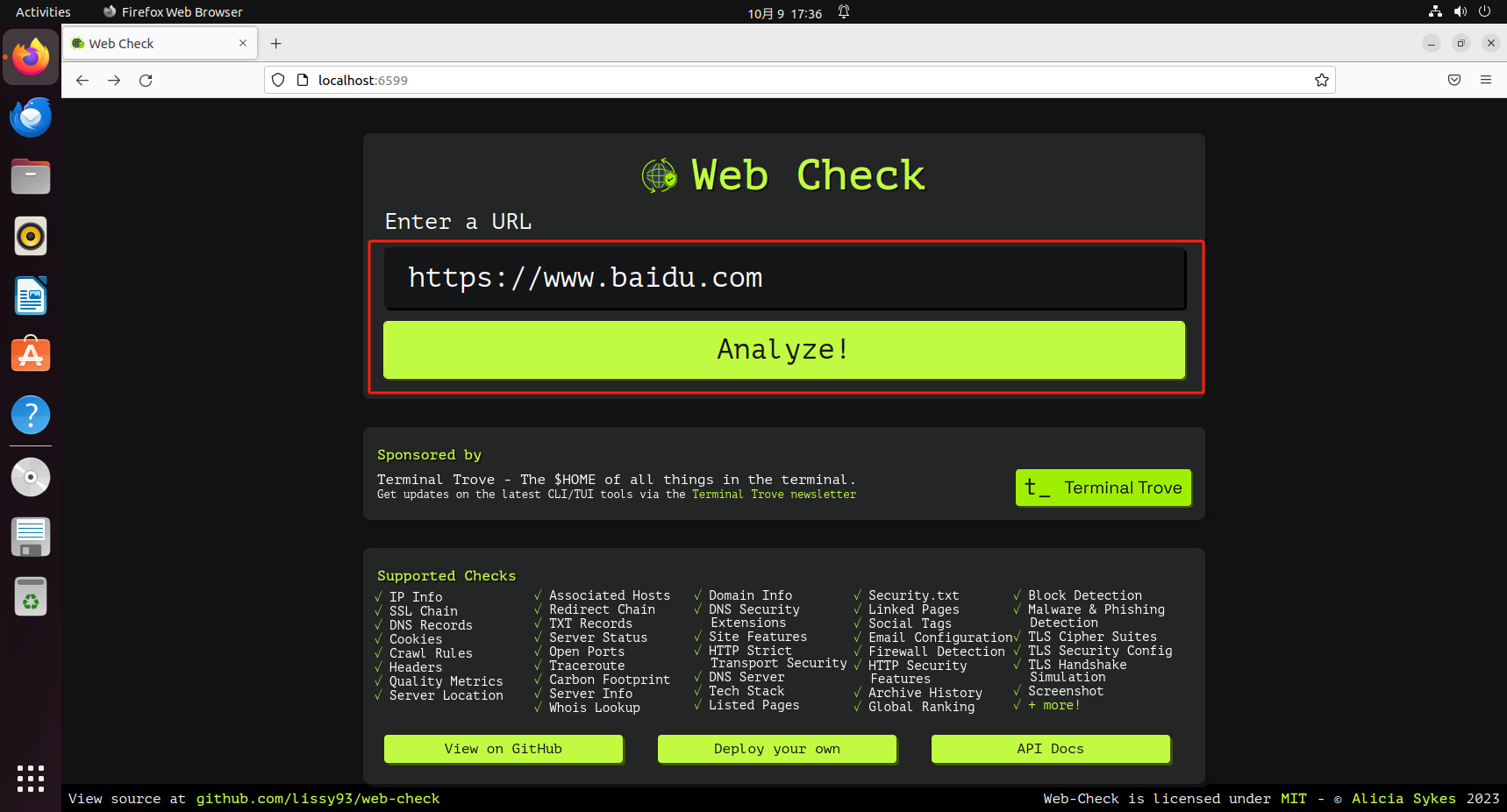Open Firefox application menu

[x=1486, y=80]
